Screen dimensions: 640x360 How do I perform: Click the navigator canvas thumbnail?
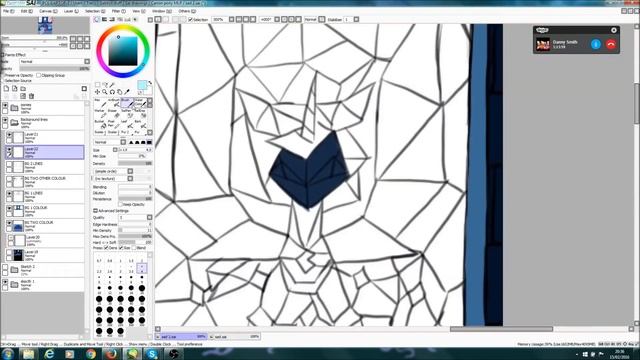coord(45,25)
